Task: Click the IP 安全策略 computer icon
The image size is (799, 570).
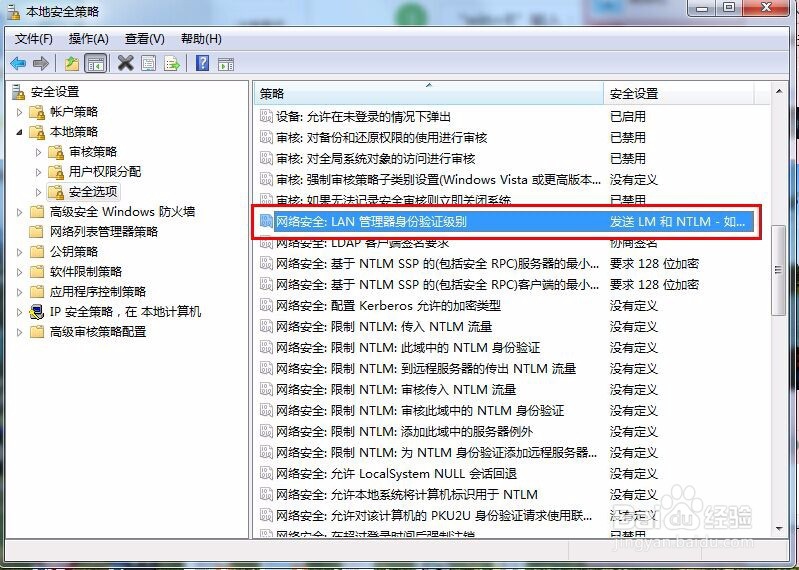Action: coord(37,311)
